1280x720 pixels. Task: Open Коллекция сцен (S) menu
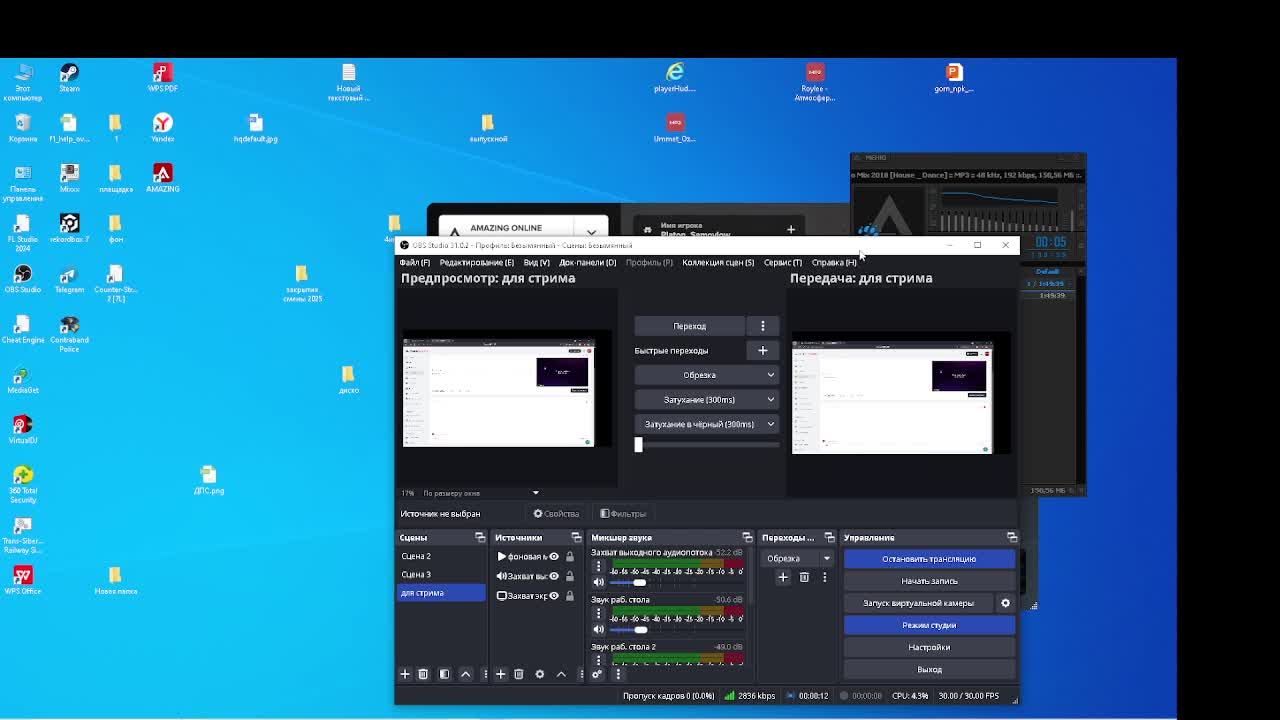[x=718, y=263]
